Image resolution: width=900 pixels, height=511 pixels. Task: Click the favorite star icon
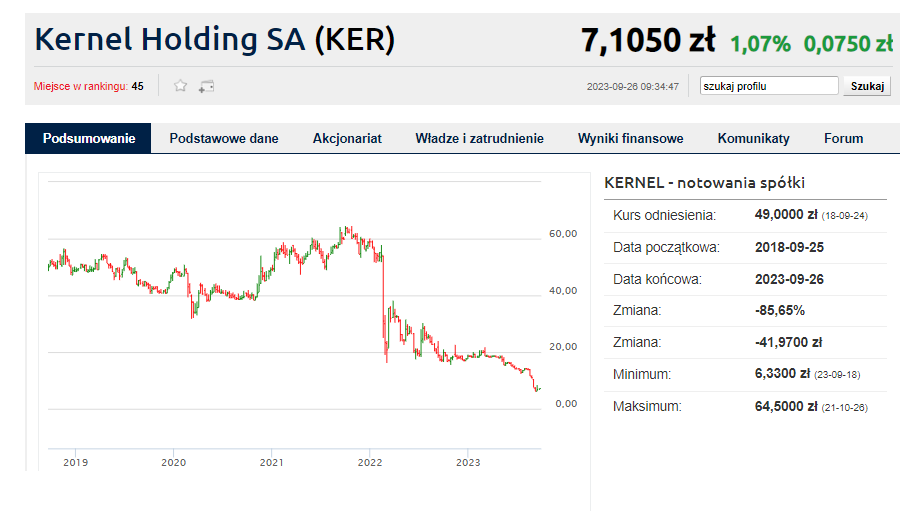pyautogui.click(x=181, y=86)
